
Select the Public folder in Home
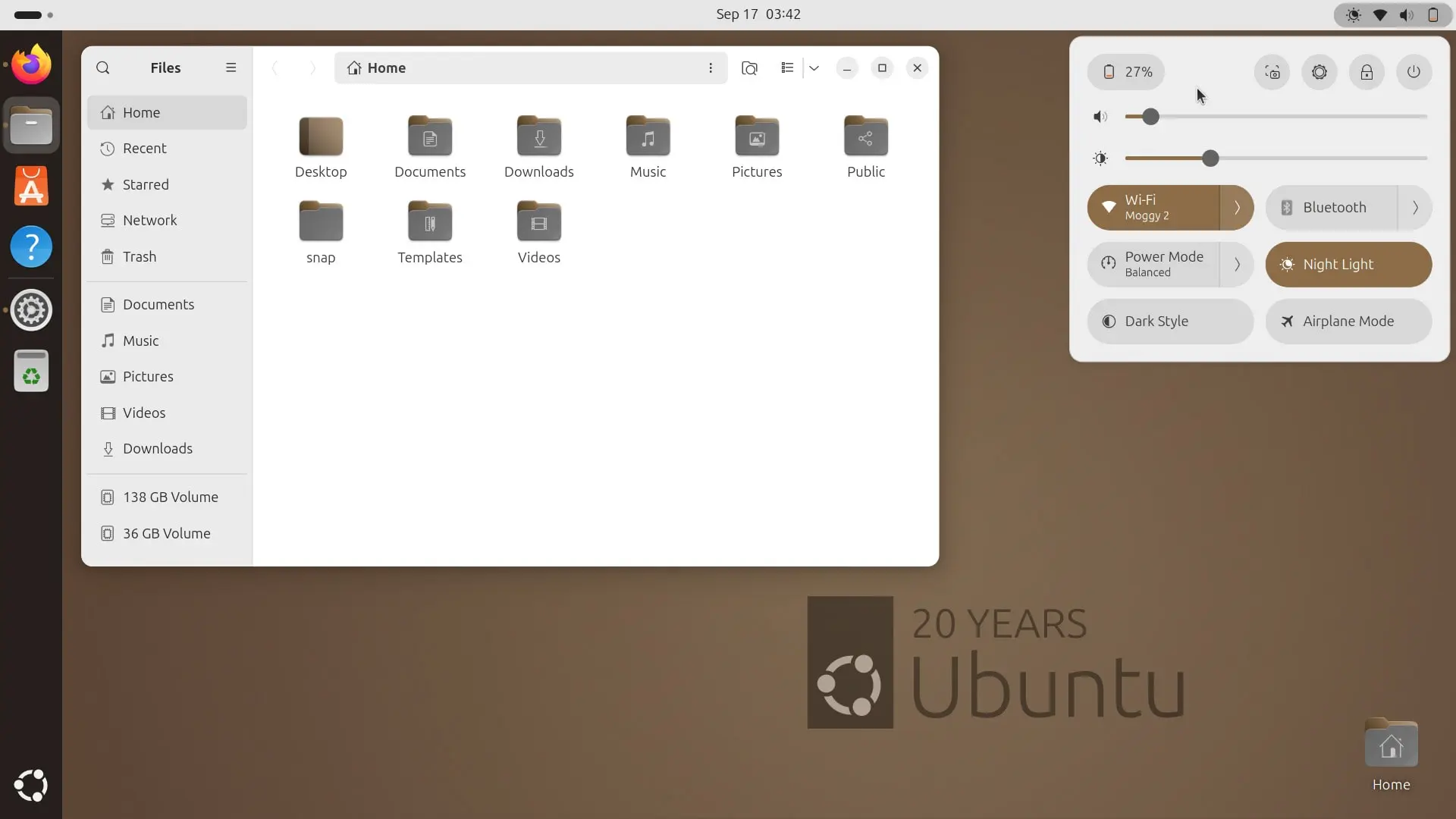click(x=866, y=147)
